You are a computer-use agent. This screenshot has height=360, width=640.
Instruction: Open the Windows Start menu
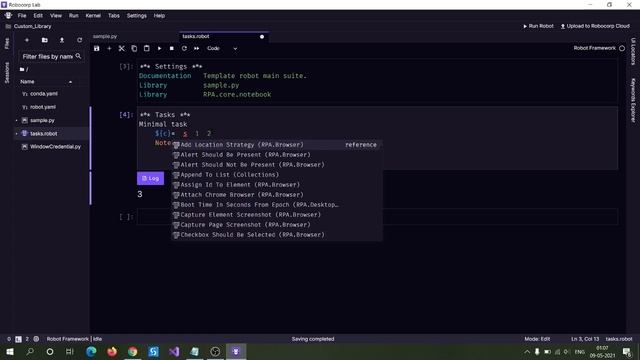point(10,351)
